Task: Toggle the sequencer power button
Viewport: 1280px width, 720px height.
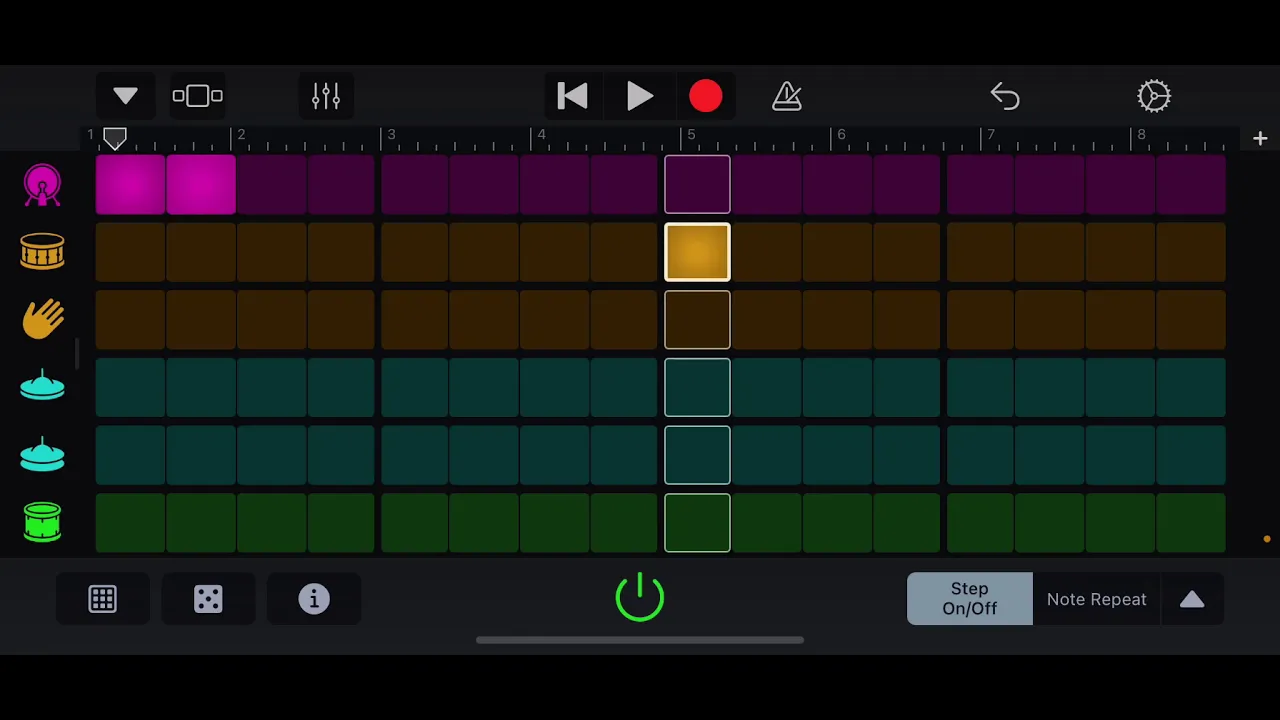Action: click(x=640, y=597)
